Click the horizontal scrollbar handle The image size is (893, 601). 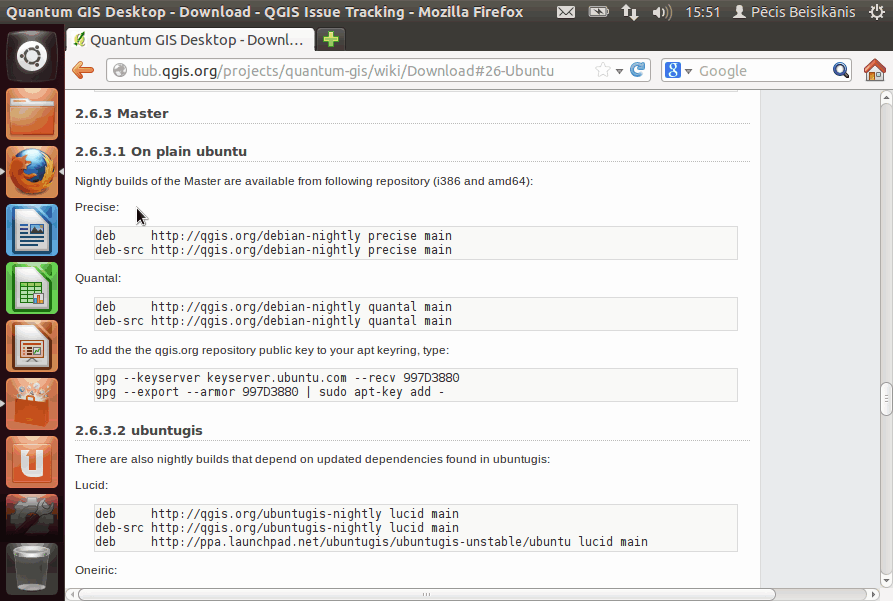click(x=427, y=594)
